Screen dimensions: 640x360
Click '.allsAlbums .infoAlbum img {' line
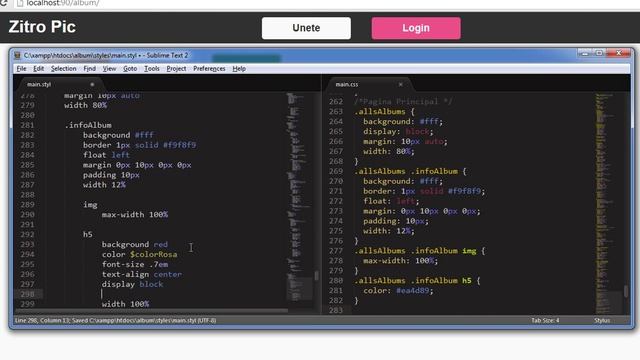pyautogui.click(x=420, y=251)
